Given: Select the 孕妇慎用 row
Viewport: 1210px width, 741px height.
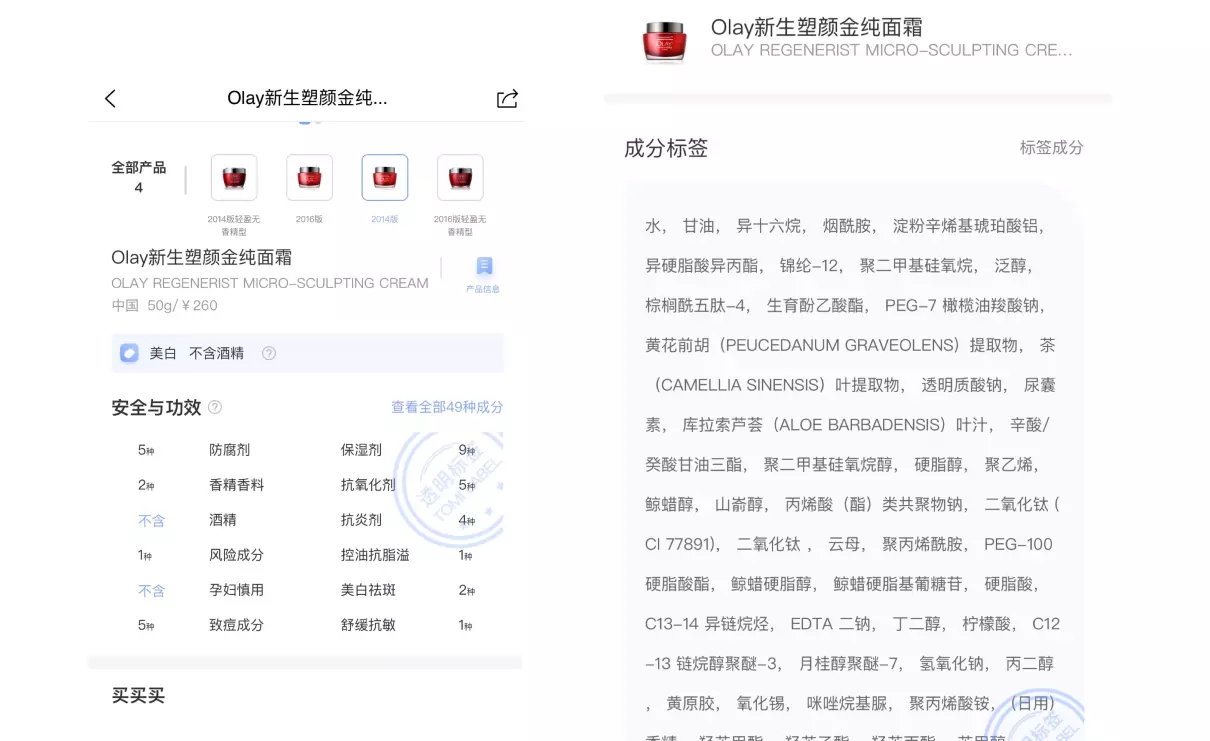Looking at the screenshot, I should pos(202,590).
